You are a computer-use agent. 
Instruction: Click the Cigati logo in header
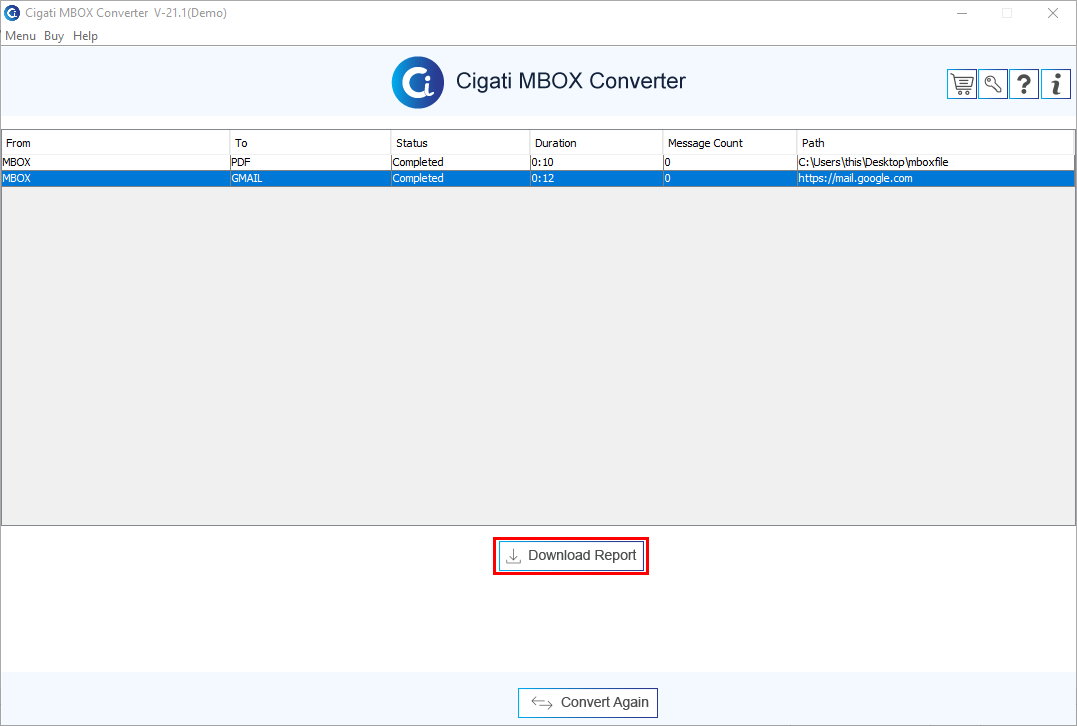418,82
